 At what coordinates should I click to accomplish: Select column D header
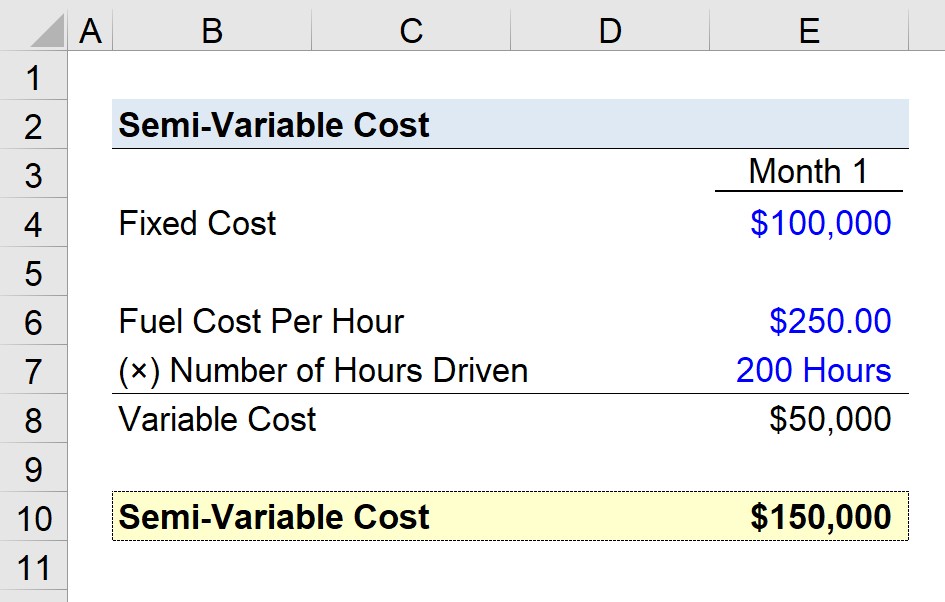pos(609,32)
